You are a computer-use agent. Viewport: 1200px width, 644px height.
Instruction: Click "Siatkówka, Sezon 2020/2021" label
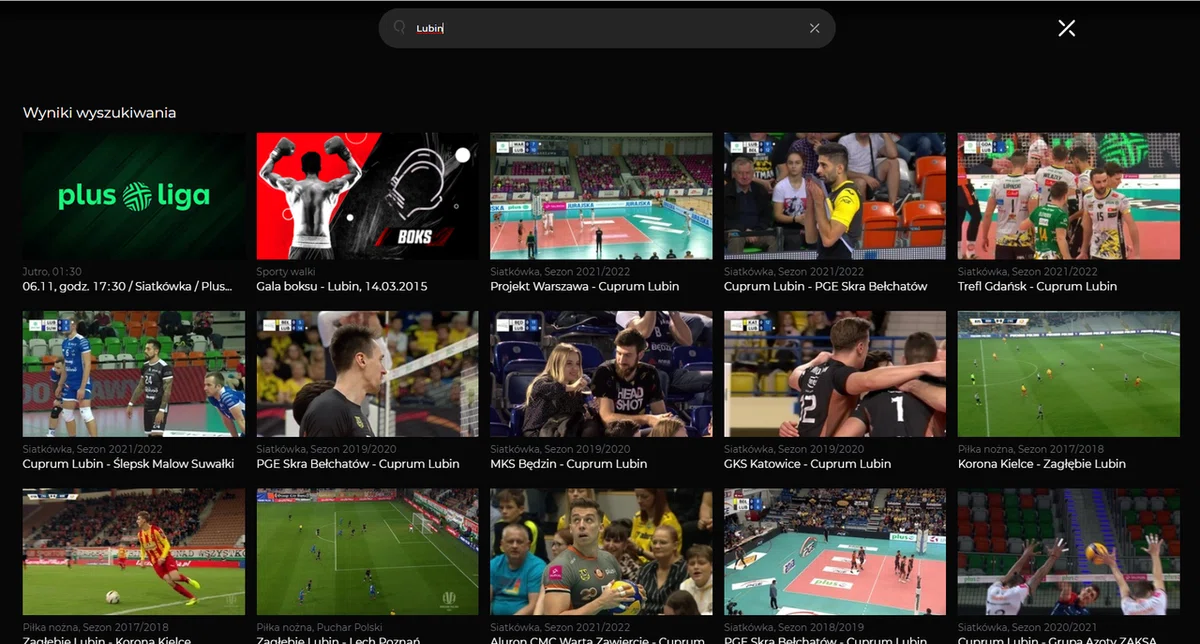(1028, 627)
